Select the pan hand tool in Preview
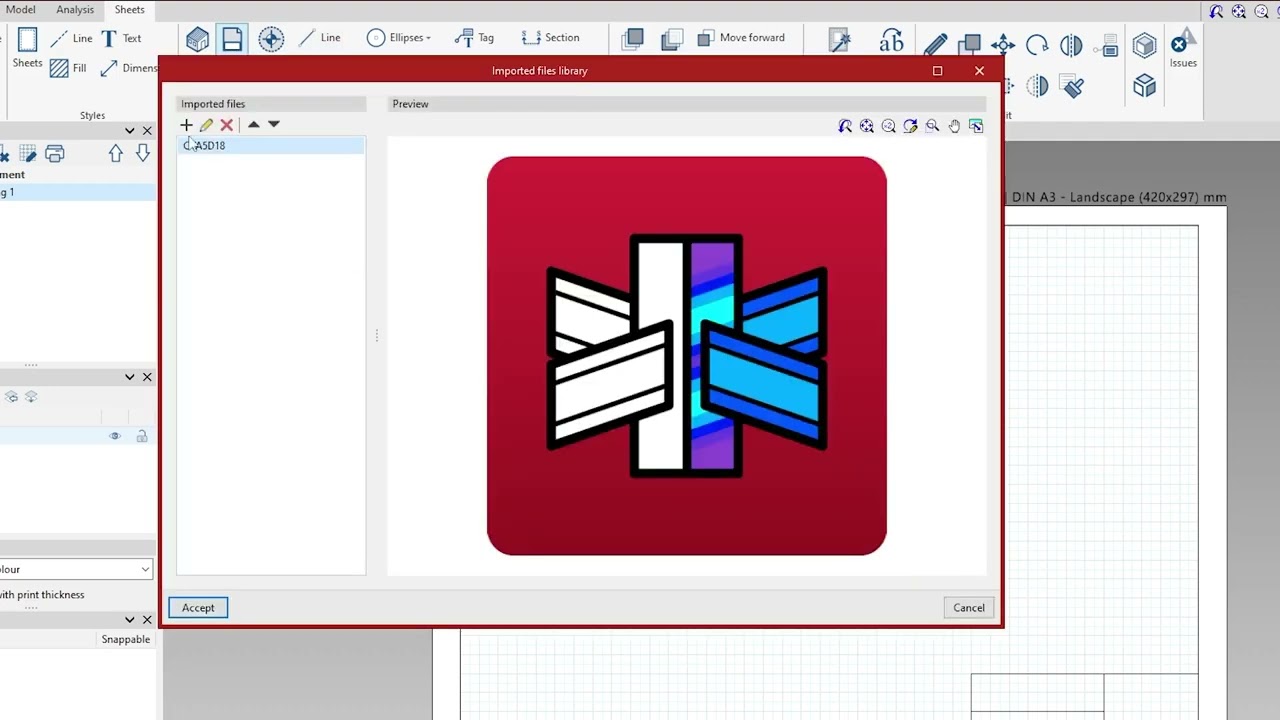Screen dimensions: 1280x720 tap(954, 126)
